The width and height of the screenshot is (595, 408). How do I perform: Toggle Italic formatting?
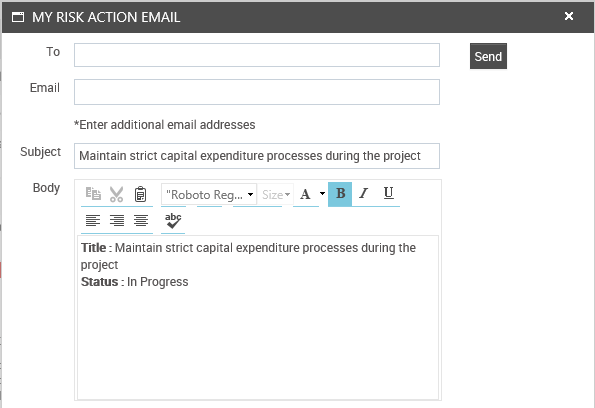click(x=364, y=194)
